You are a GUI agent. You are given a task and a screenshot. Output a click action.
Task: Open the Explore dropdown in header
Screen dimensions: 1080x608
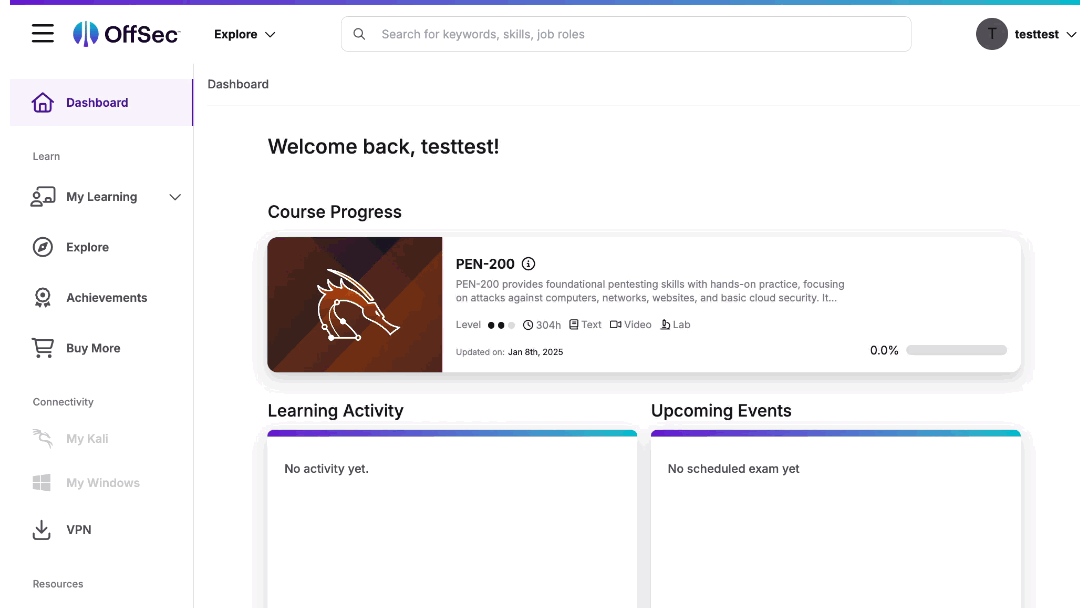245,34
